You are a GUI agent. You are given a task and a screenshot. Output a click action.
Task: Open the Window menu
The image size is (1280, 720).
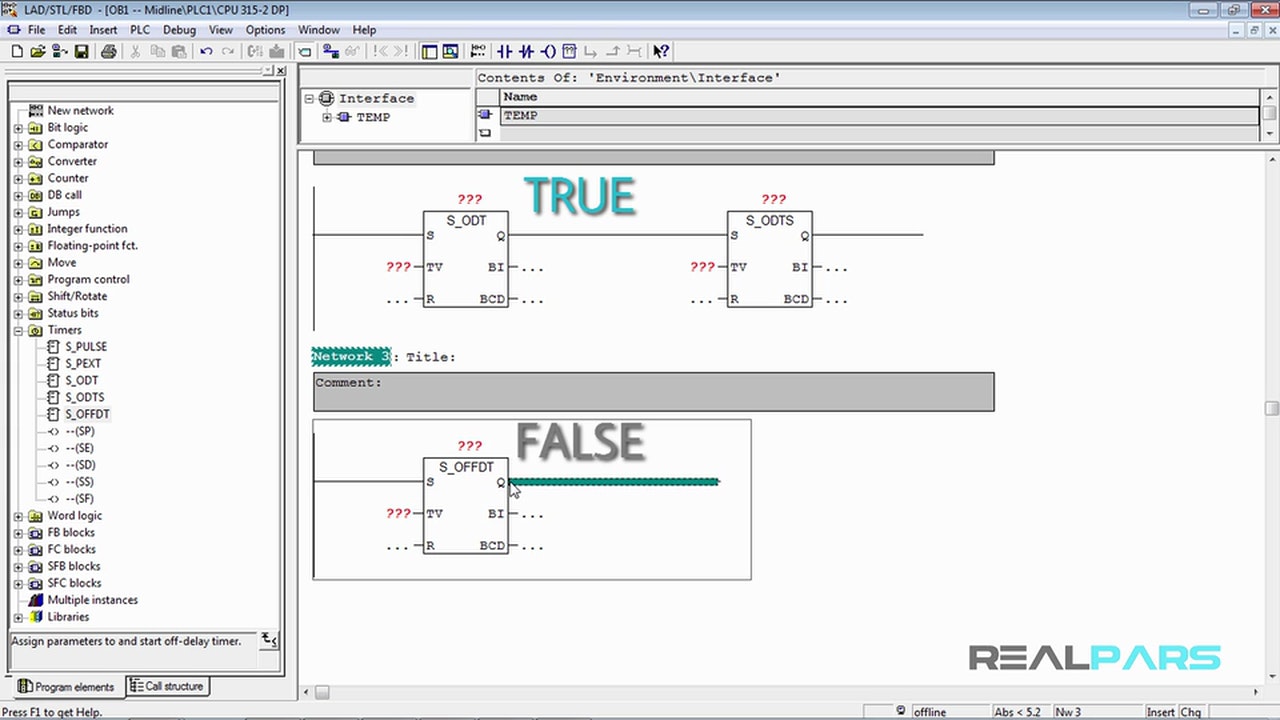(x=319, y=30)
